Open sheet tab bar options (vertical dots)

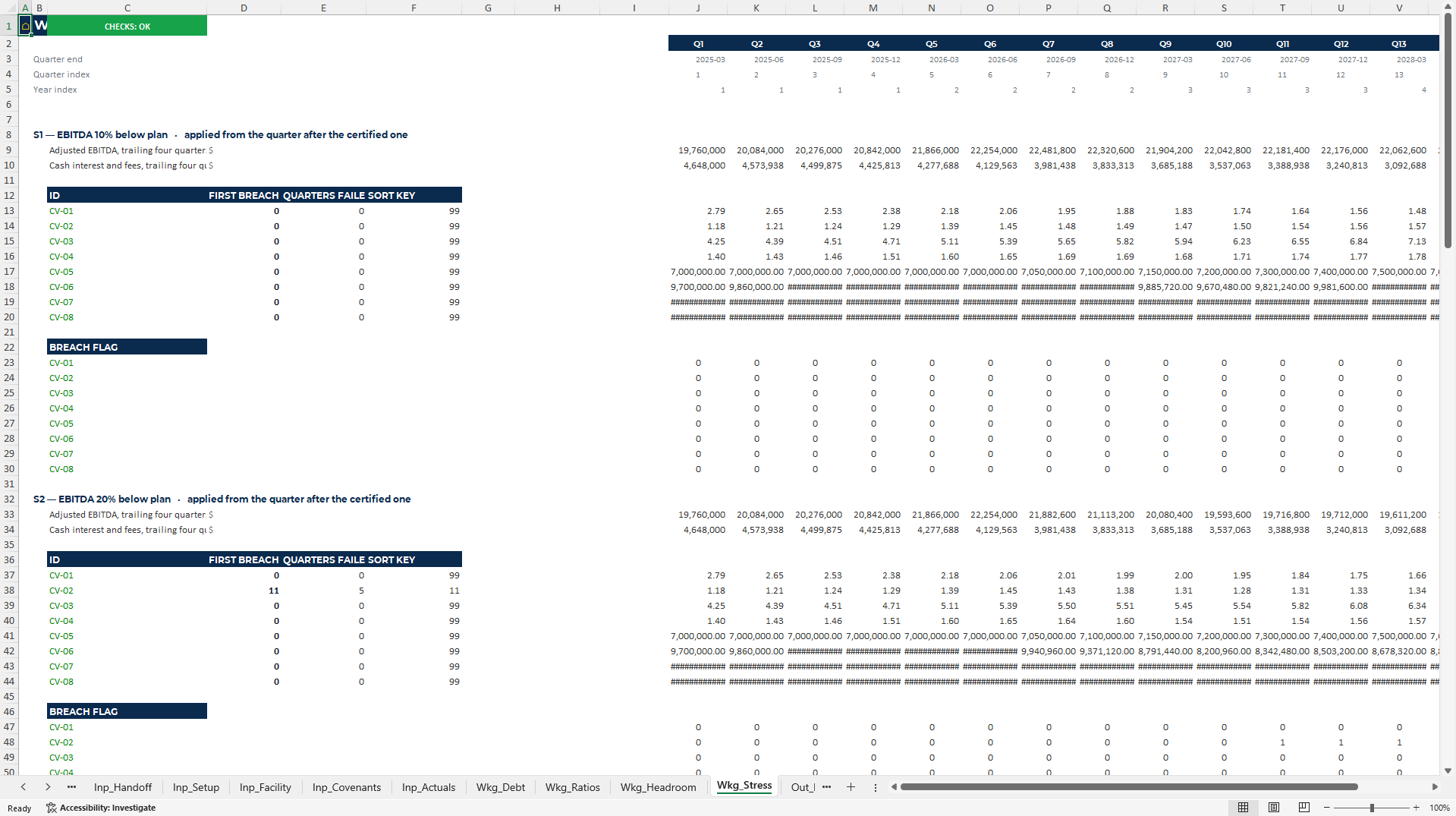tap(875, 787)
